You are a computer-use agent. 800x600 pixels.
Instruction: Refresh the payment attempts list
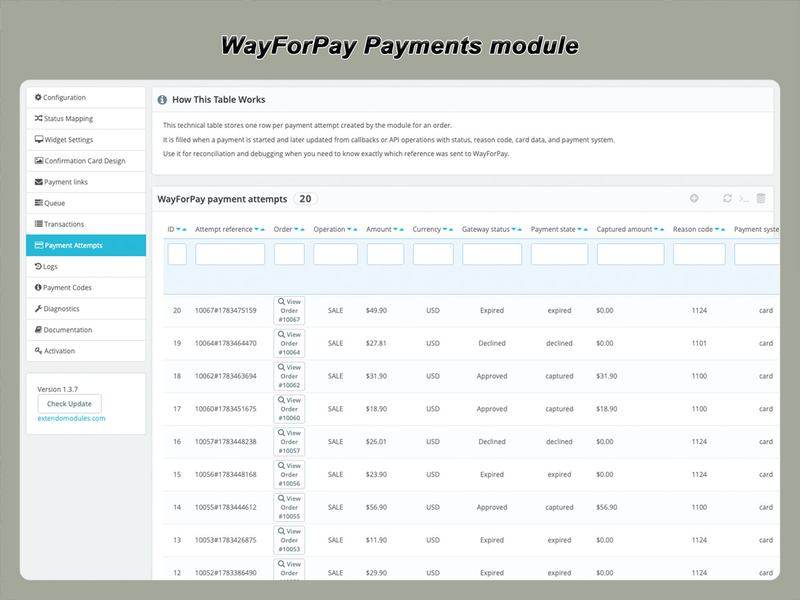click(728, 198)
